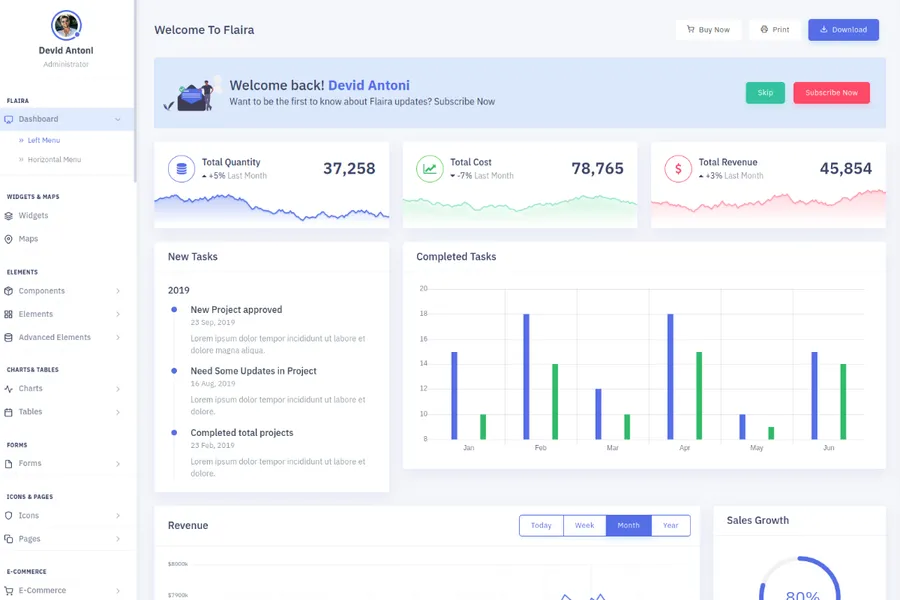The height and width of the screenshot is (600, 900).
Task: Expand the Advanced Elements submenu
Action: click(118, 338)
